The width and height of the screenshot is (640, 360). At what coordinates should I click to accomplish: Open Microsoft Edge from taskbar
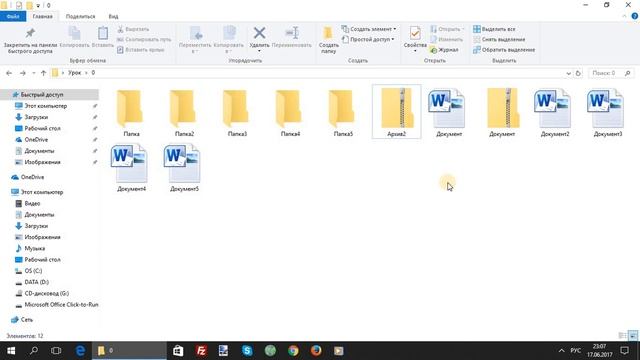tap(80, 351)
